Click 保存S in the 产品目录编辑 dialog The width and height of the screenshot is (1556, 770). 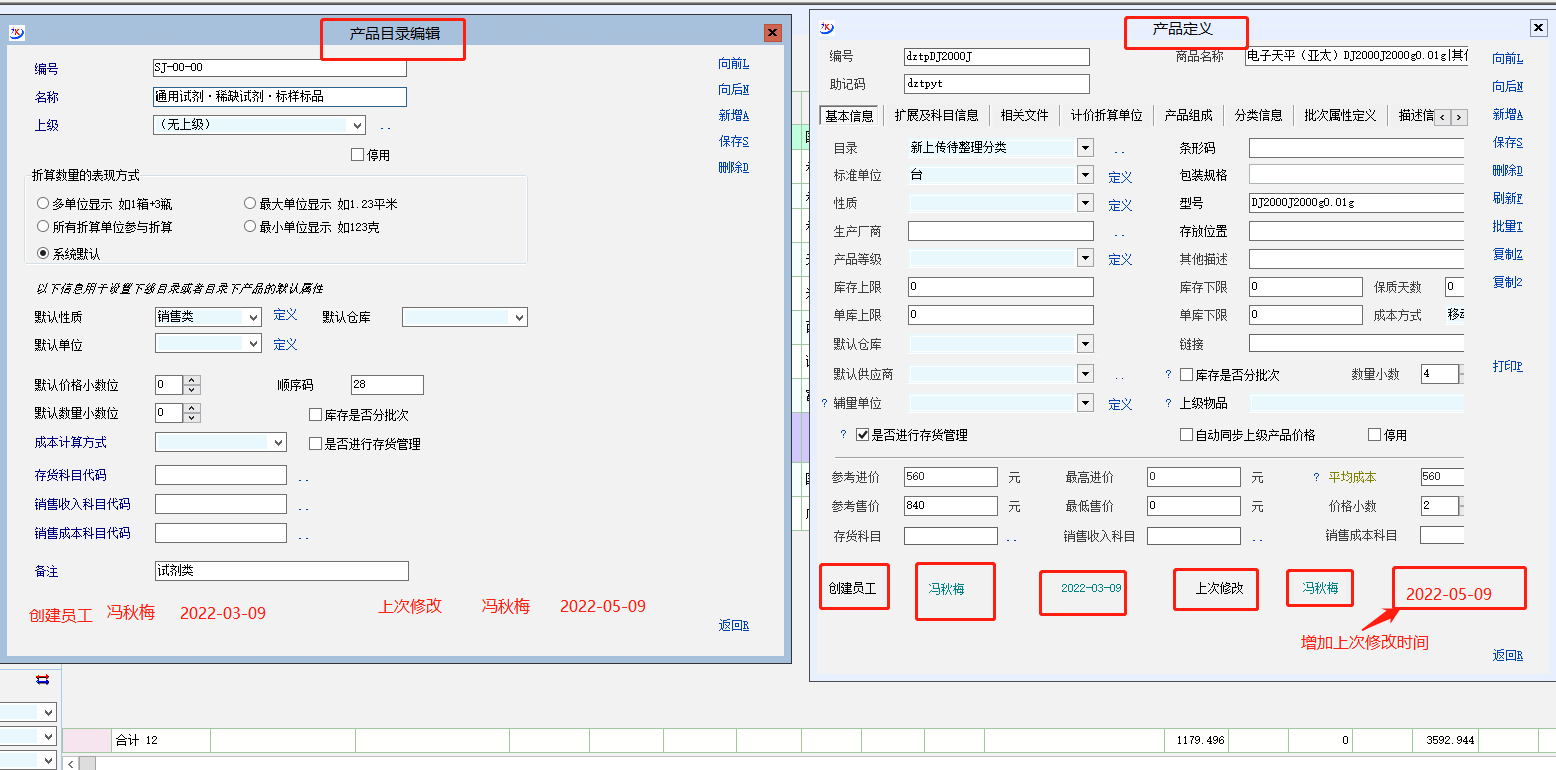click(733, 141)
